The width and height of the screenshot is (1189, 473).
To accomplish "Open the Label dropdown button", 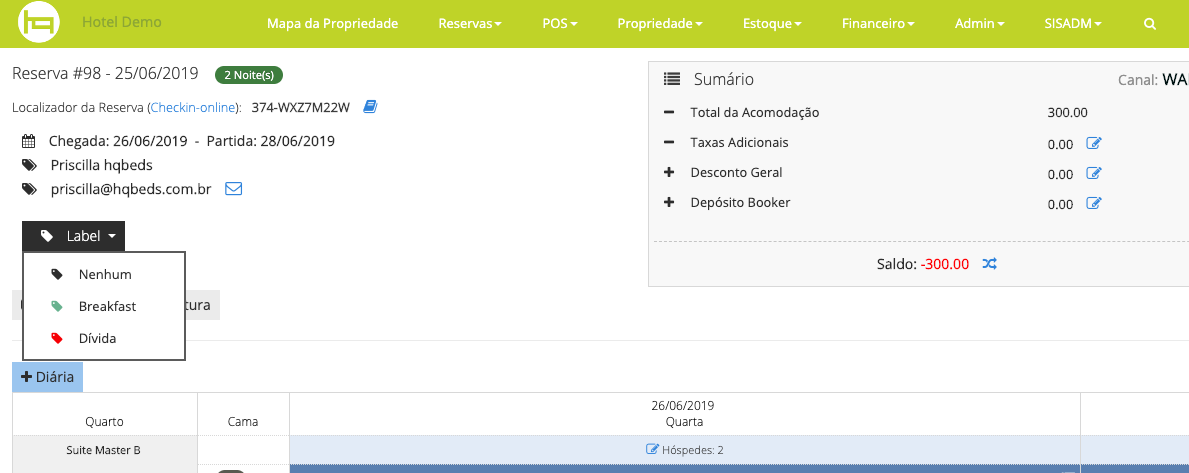I will [x=74, y=236].
